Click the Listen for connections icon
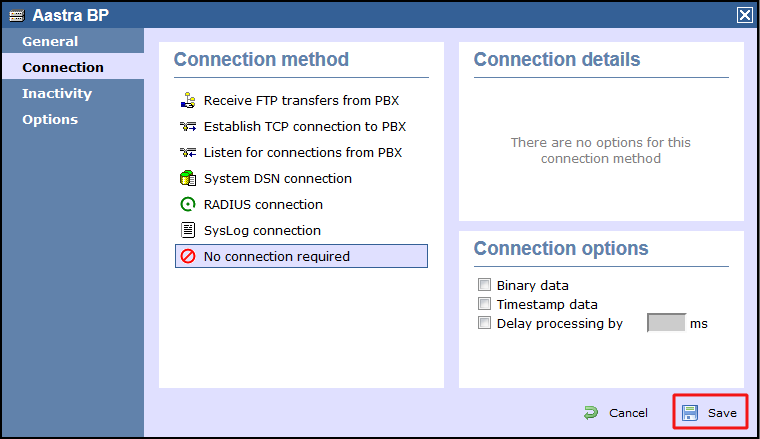Image resolution: width=760 pixels, height=439 pixels. click(x=187, y=153)
